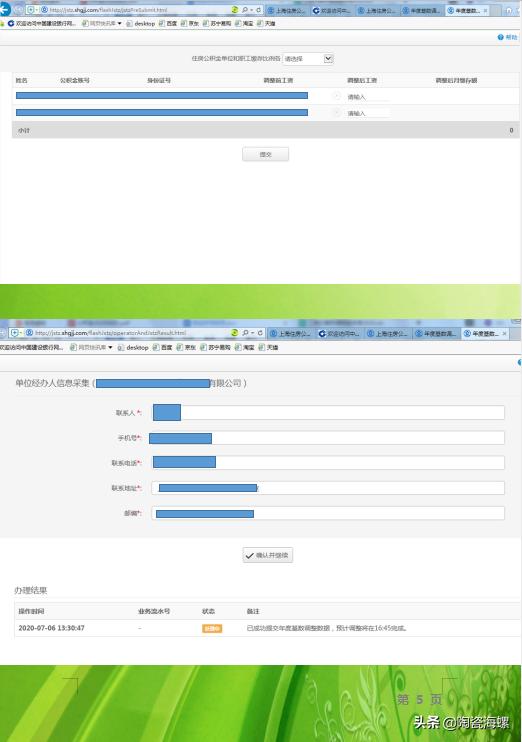Click the 公积金账号 column header
The image size is (522, 742).
tap(75, 80)
